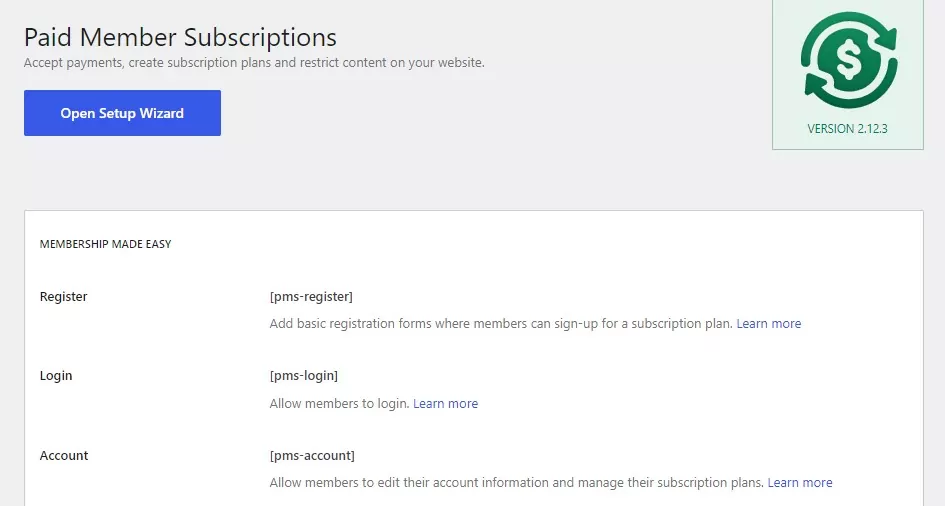
Task: Click the 'Allow members to edit their account' description
Action: pos(516,483)
